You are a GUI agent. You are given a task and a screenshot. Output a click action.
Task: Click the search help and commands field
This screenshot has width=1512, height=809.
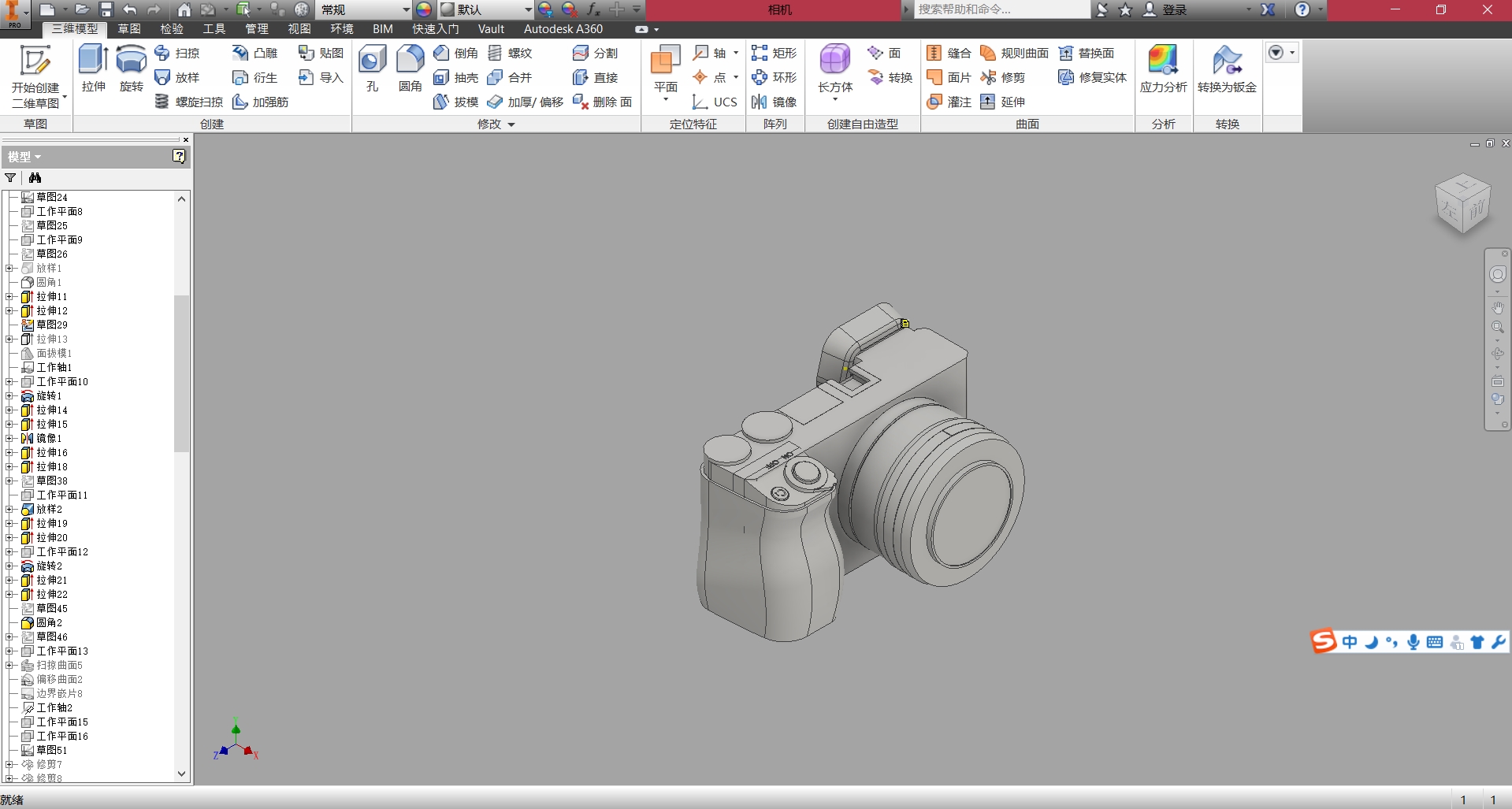(x=1002, y=9)
